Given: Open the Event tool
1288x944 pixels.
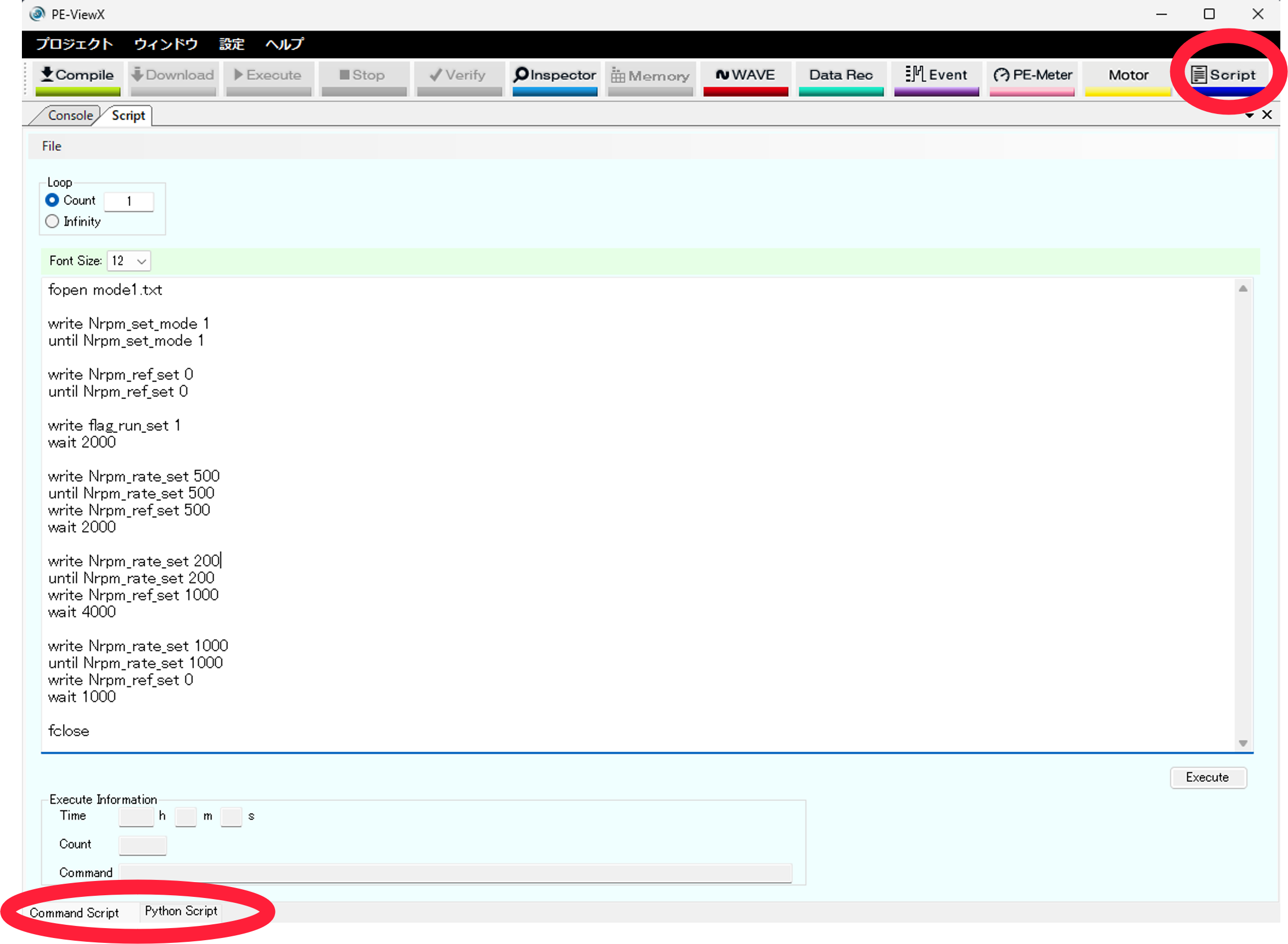Looking at the screenshot, I should pos(936,76).
